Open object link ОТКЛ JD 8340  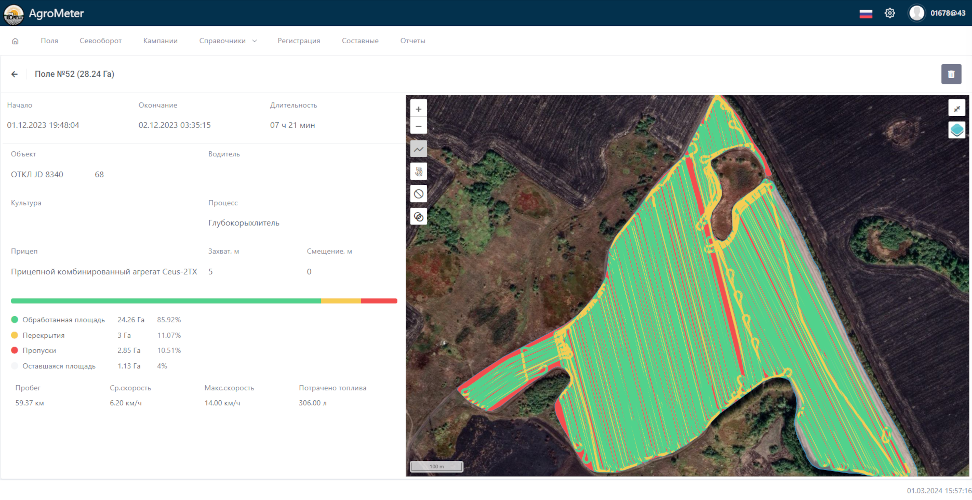point(37,174)
